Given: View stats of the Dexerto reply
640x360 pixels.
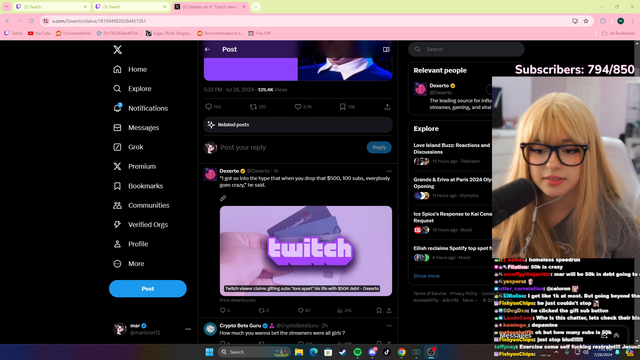Looking at the screenshot, I should click(340, 311).
